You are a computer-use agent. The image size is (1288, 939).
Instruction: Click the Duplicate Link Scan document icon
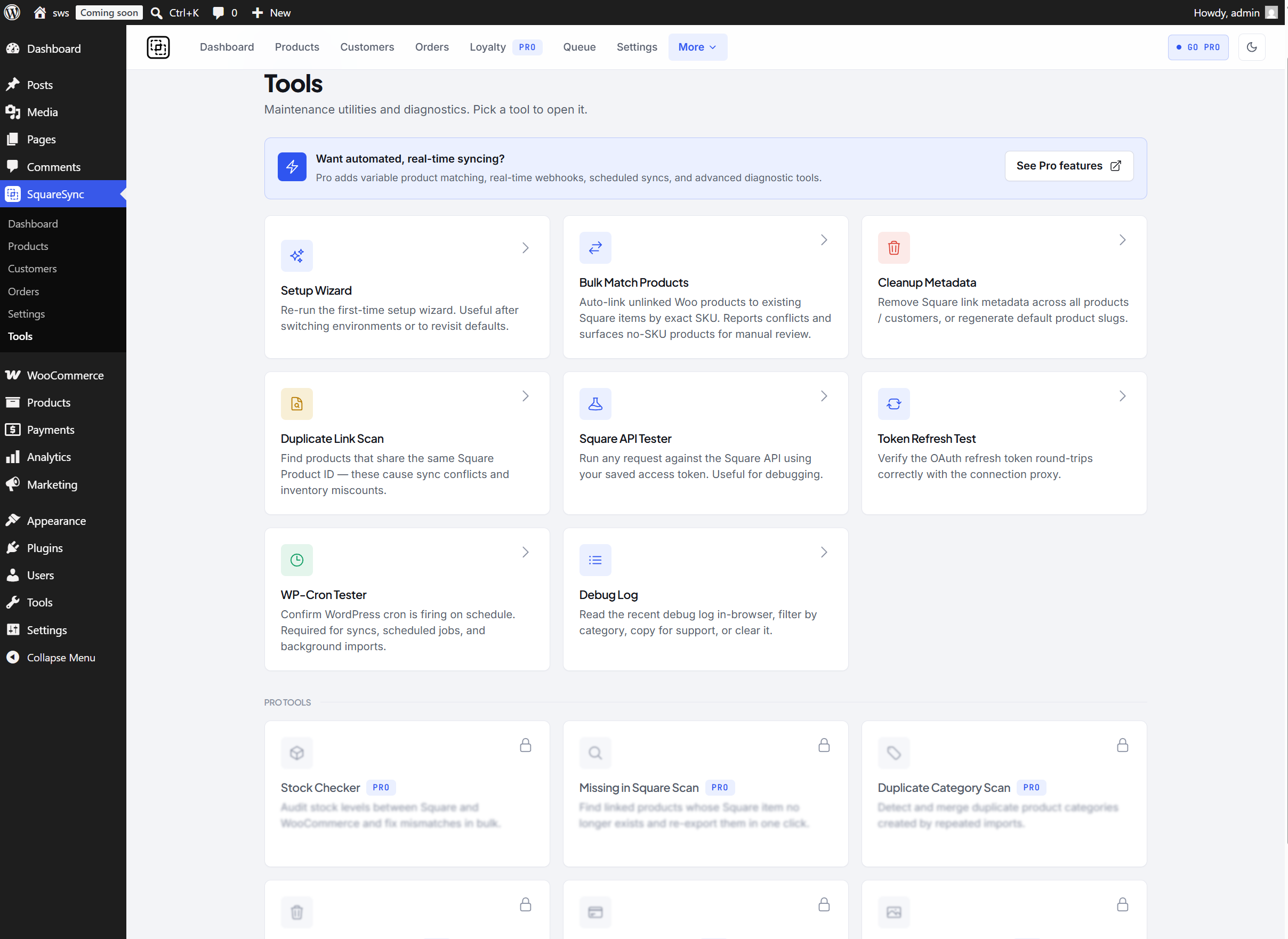[x=297, y=404]
